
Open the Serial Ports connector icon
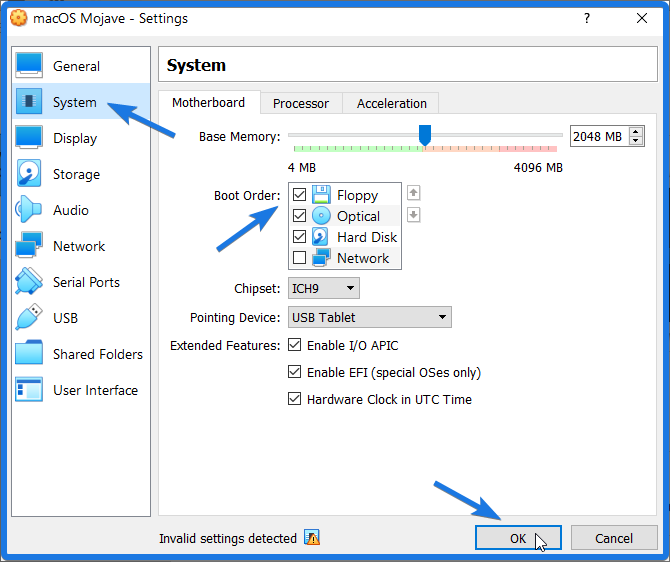[x=29, y=281]
